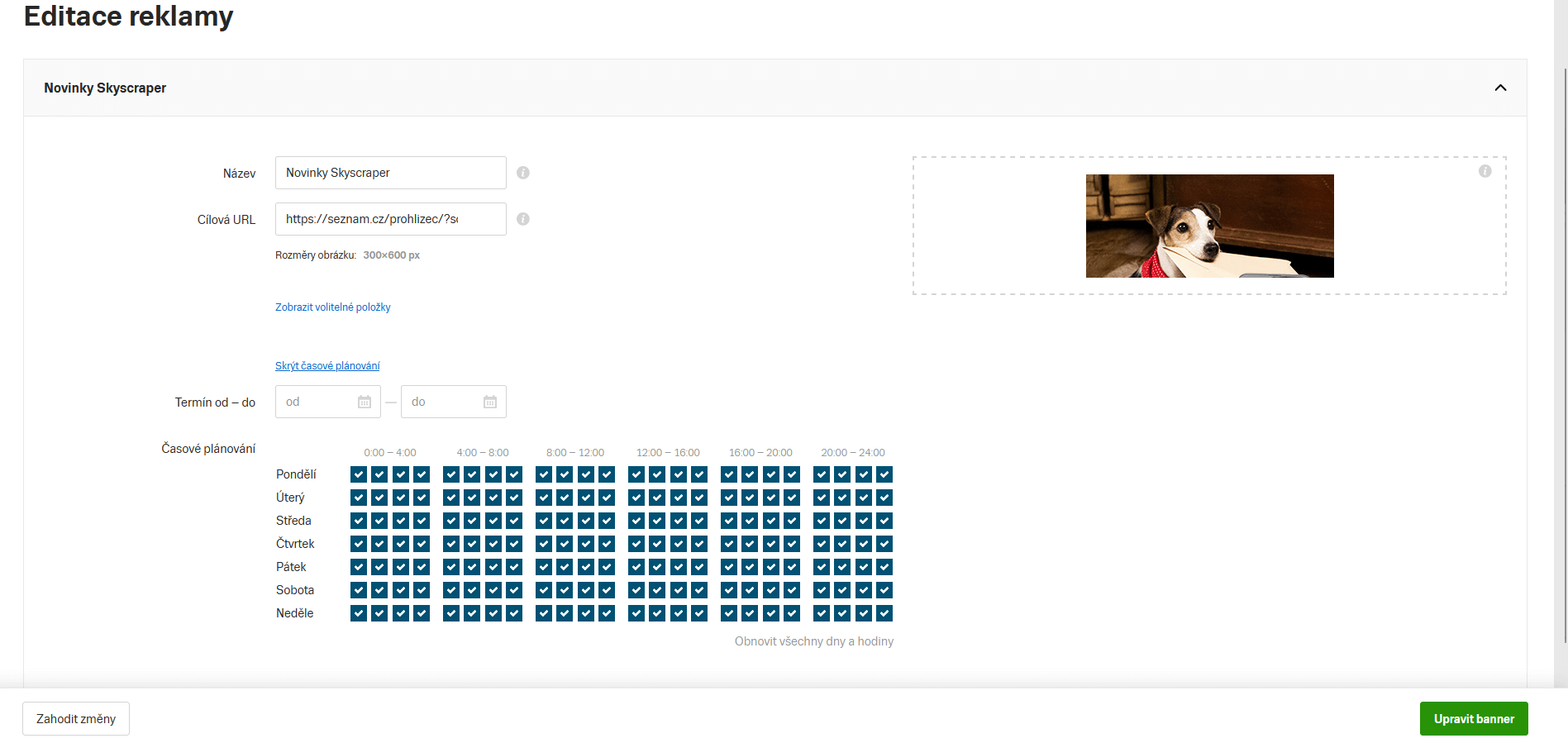Open calendar icon in 'do' date field
Image resolution: width=1568 pixels, height=743 pixels.
[x=490, y=402]
